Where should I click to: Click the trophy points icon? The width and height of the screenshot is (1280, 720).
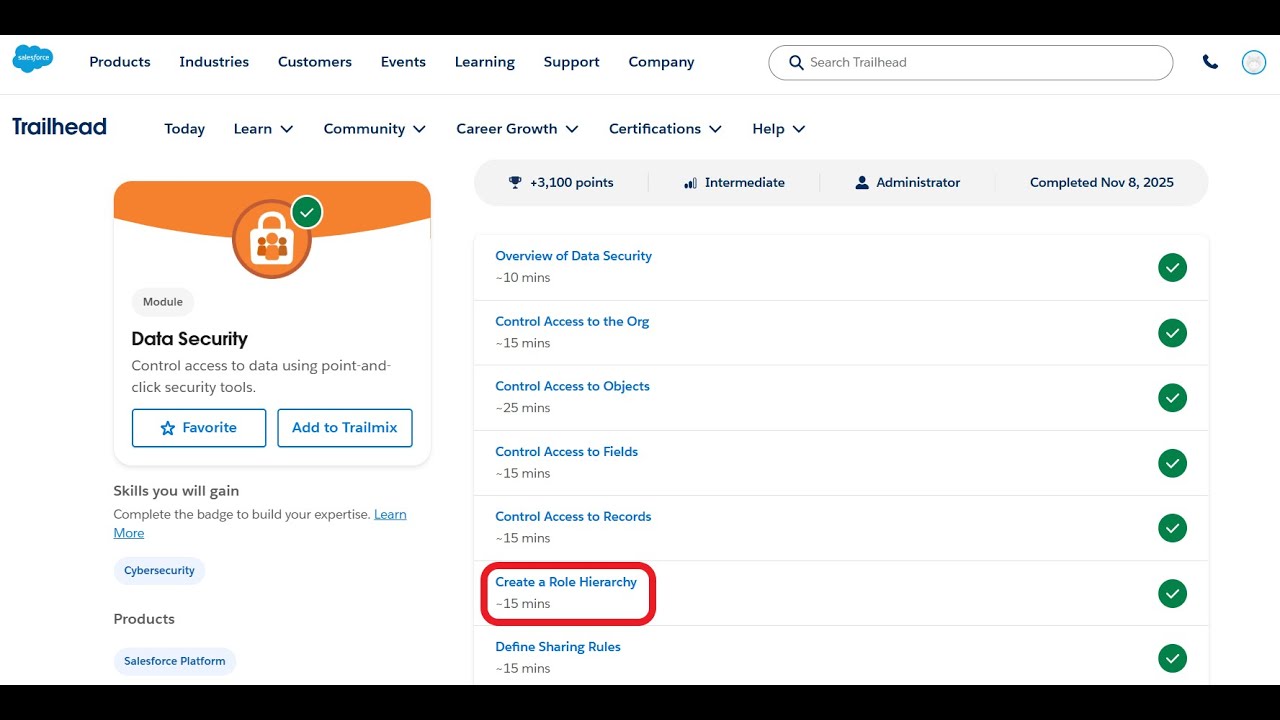click(x=515, y=182)
